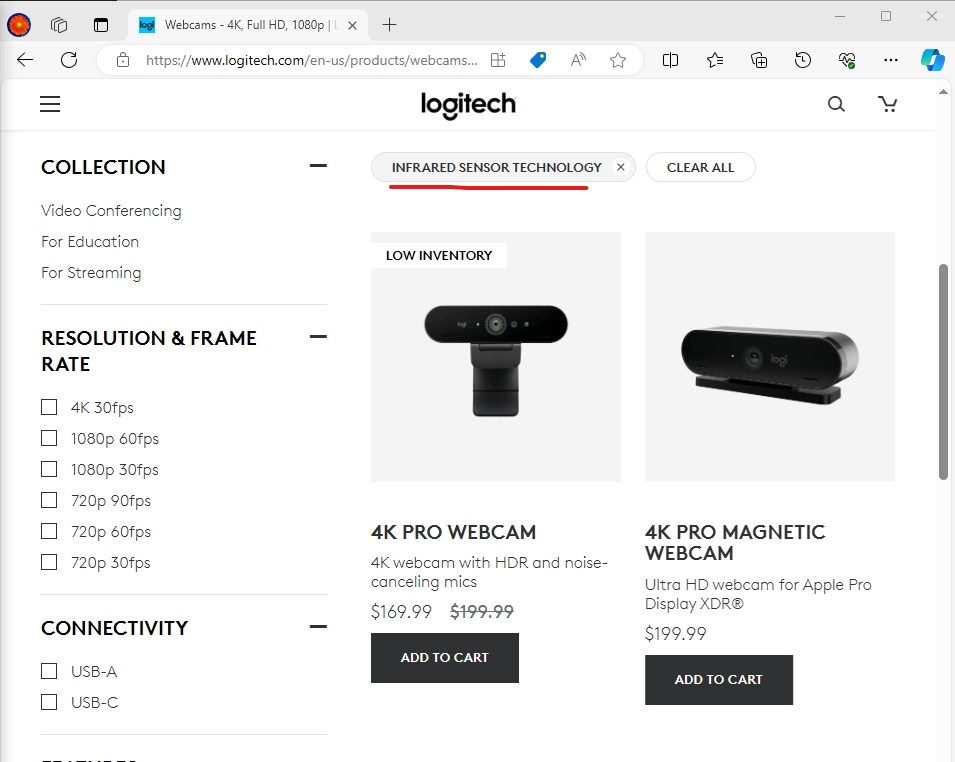Click the Logitech logo
This screenshot has height=762, width=955.
click(468, 104)
